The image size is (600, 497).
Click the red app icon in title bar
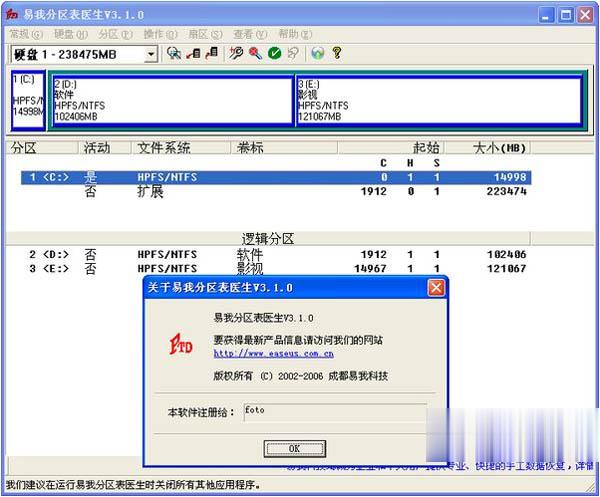(x=12, y=15)
